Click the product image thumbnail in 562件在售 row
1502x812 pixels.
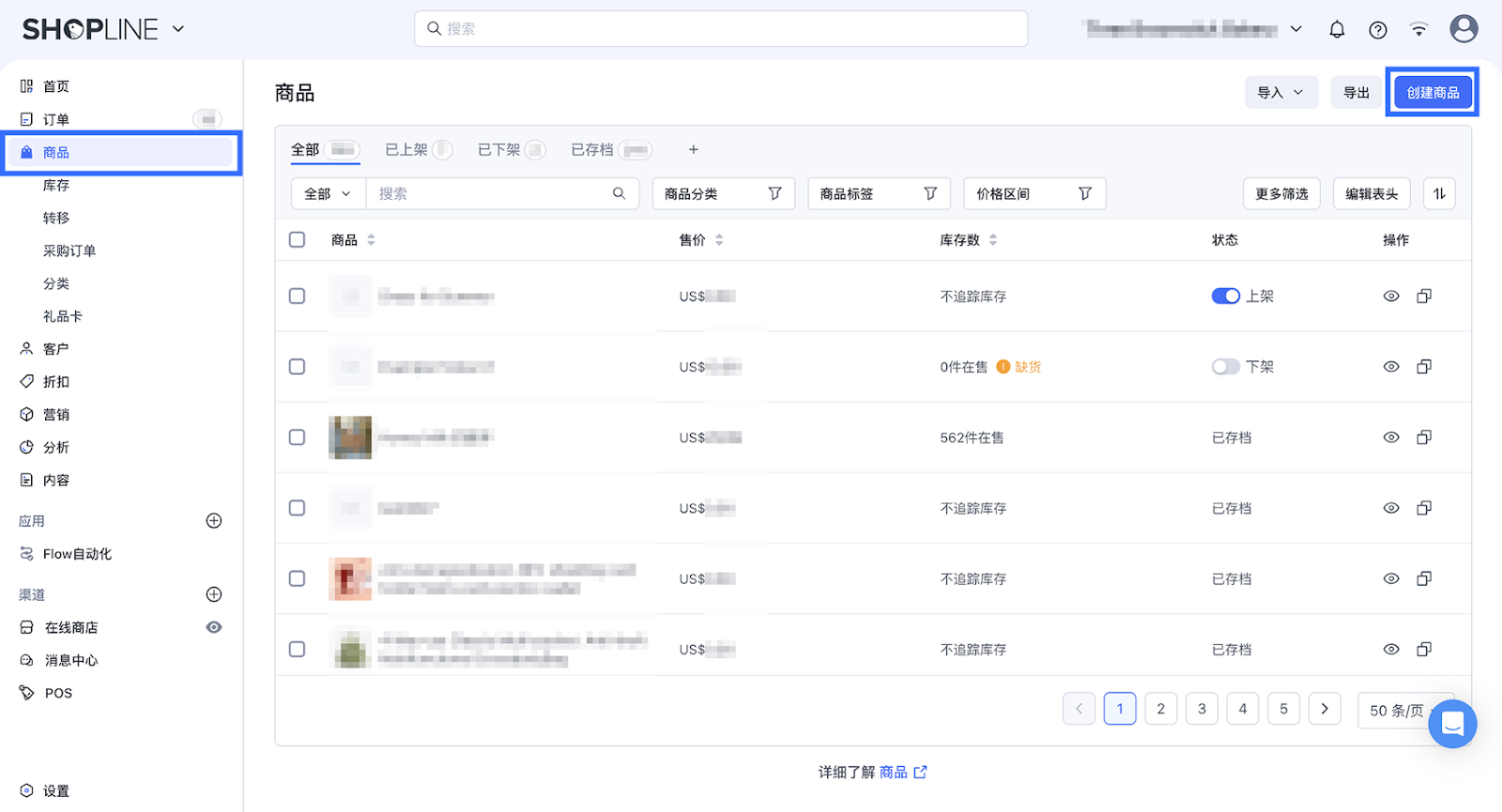coord(350,437)
